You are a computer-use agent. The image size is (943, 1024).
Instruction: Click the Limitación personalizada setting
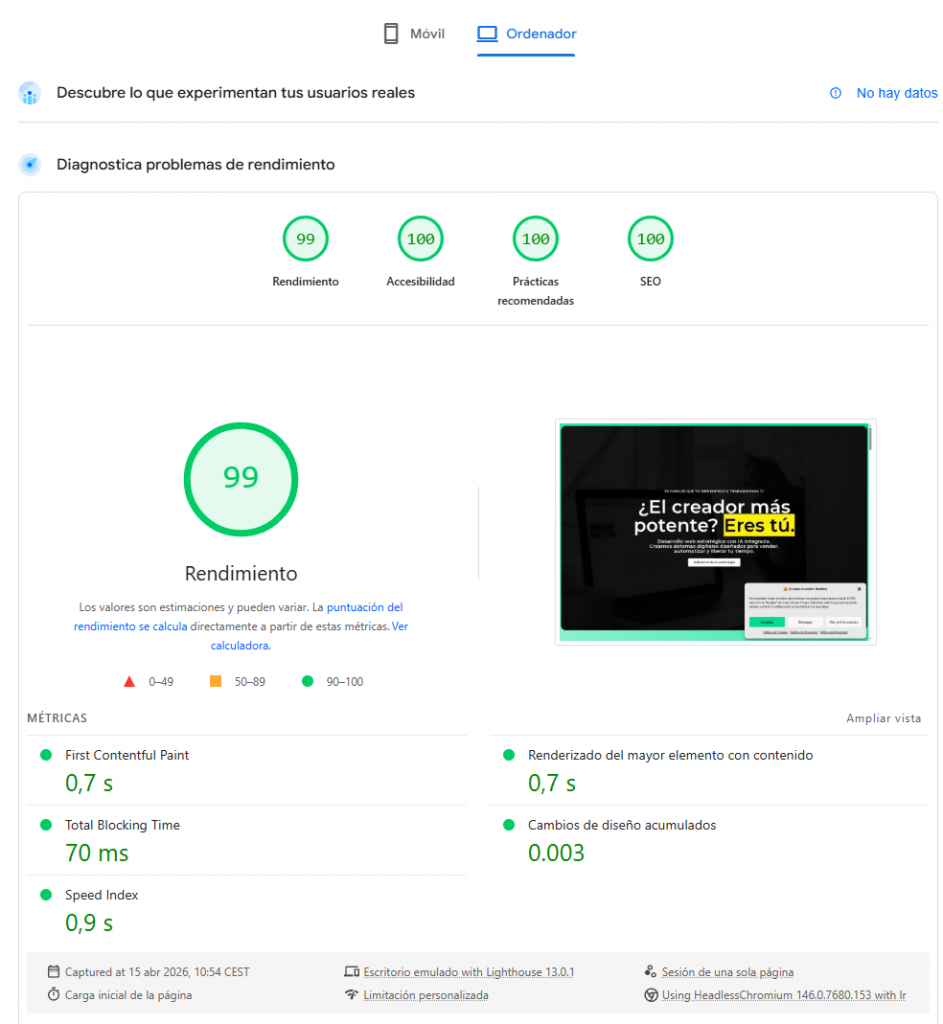(x=425, y=995)
